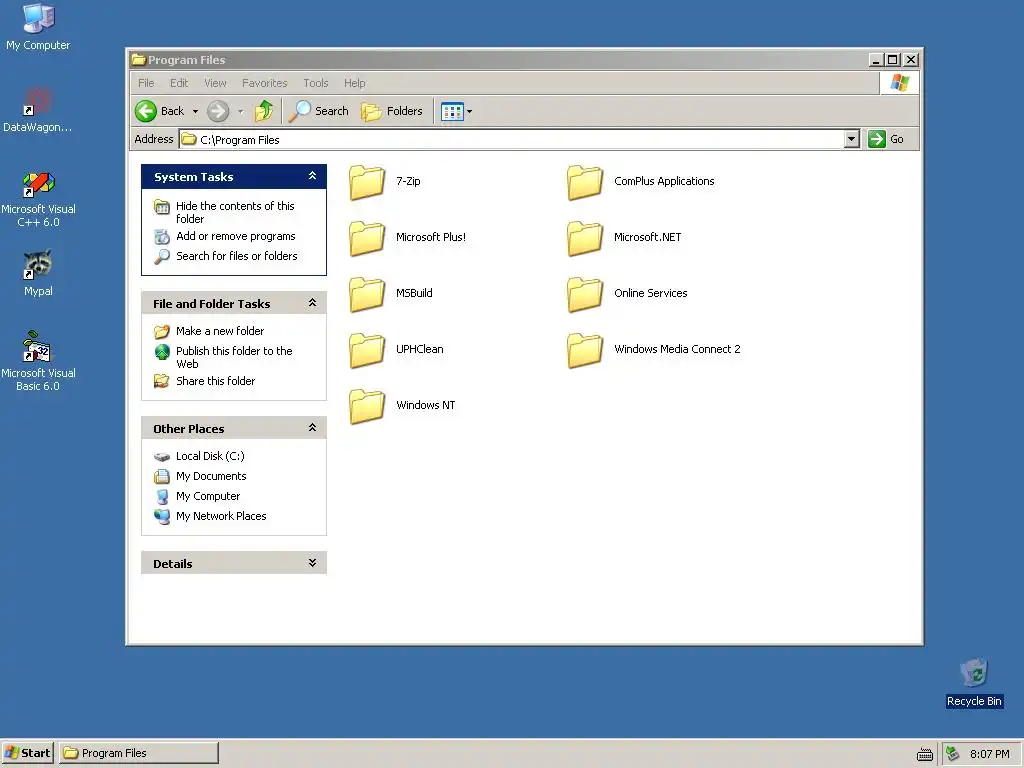Click the network tray icon
Image resolution: width=1024 pixels, height=768 pixels.
(953, 754)
